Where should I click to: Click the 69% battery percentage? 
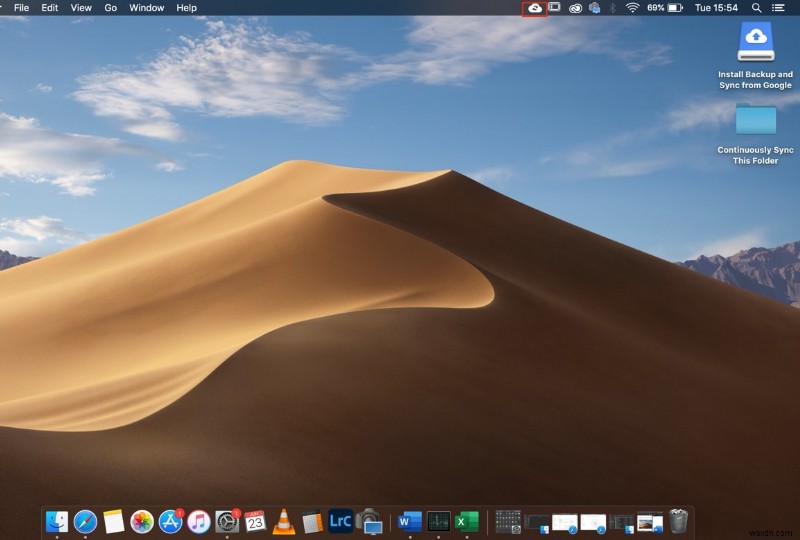pos(656,8)
